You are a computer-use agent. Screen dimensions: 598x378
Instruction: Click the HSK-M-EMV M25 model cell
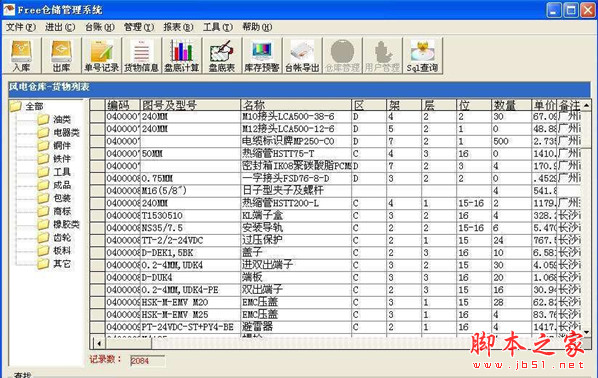click(191, 315)
